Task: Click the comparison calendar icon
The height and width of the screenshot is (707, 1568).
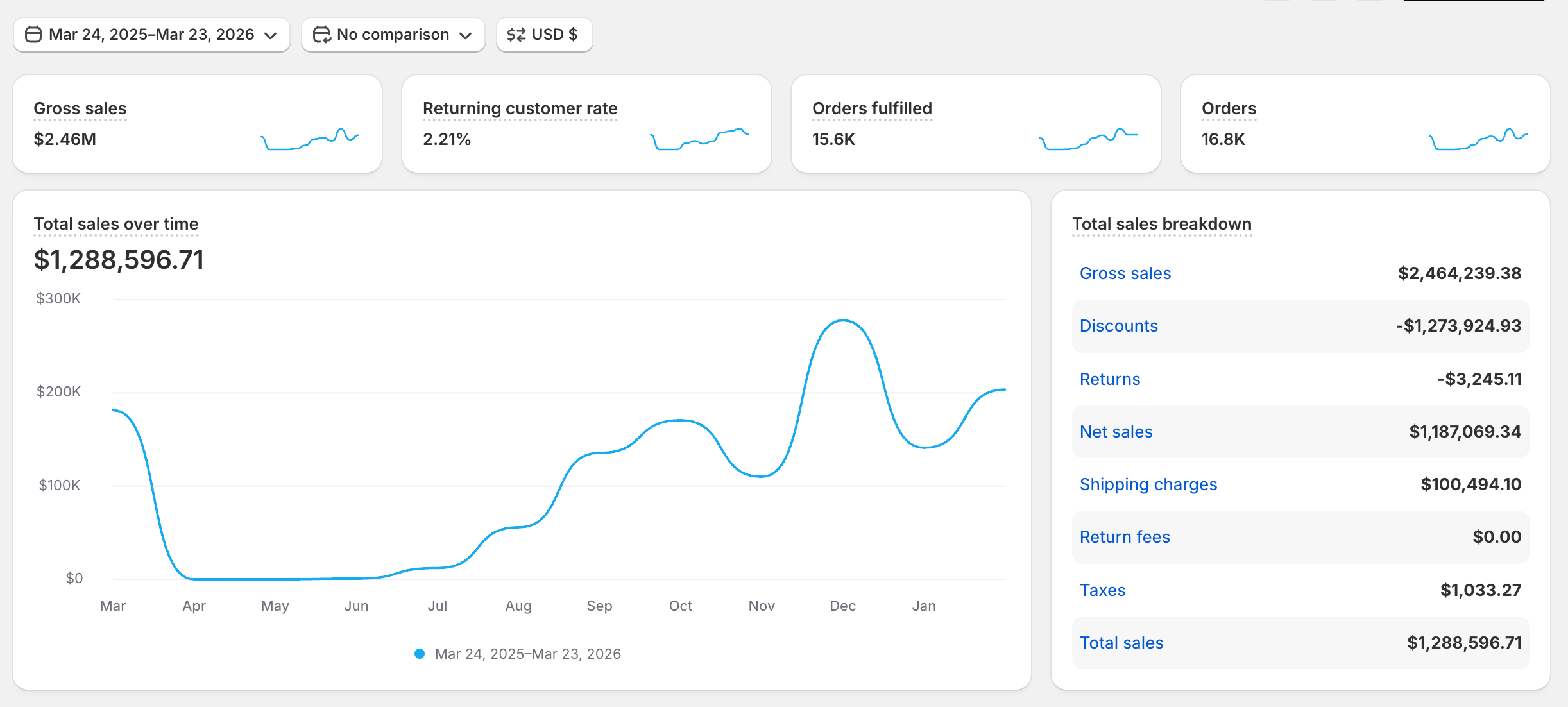Action: 321,34
